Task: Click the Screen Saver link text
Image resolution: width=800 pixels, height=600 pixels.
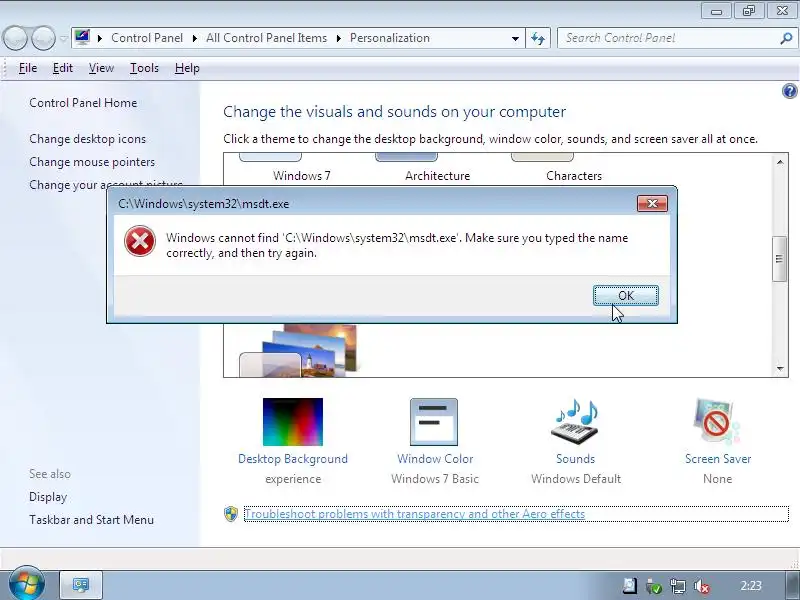Action: tap(718, 459)
